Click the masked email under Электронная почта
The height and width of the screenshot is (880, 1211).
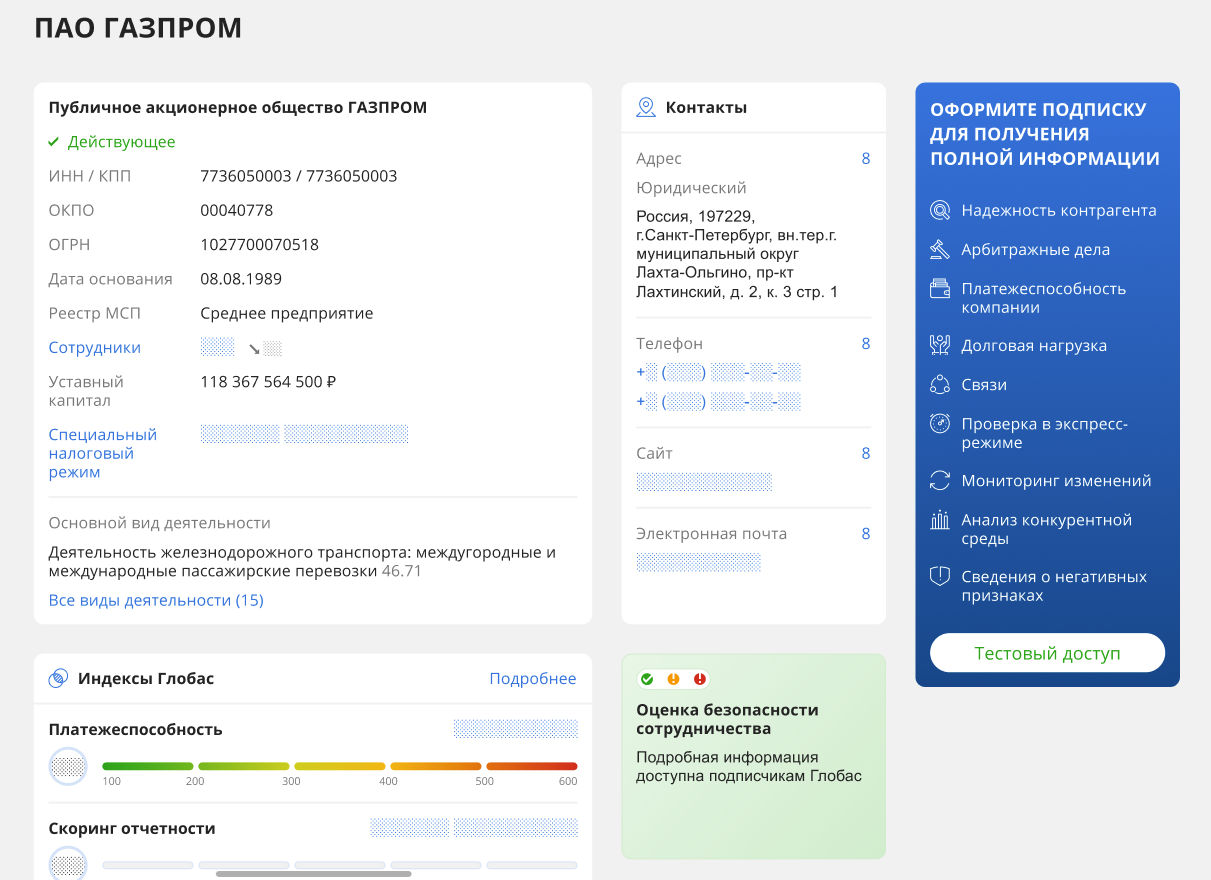click(699, 562)
